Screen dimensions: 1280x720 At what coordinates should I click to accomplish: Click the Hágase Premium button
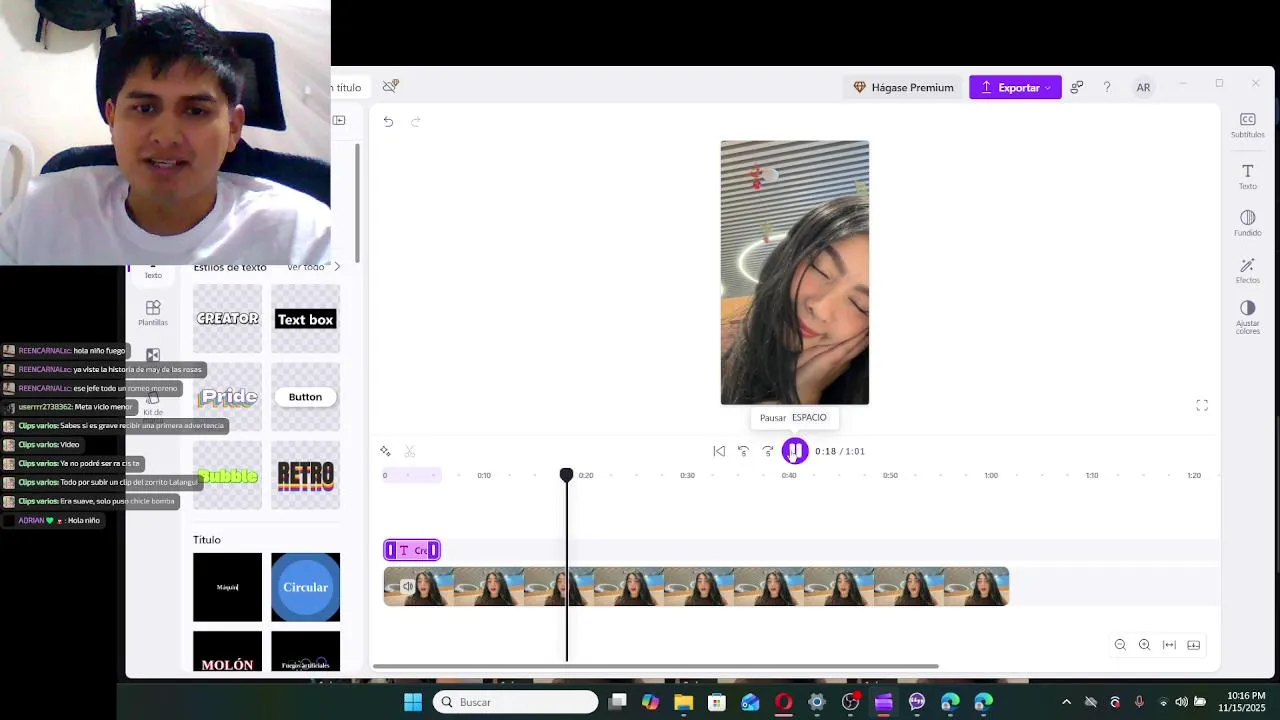click(x=903, y=87)
